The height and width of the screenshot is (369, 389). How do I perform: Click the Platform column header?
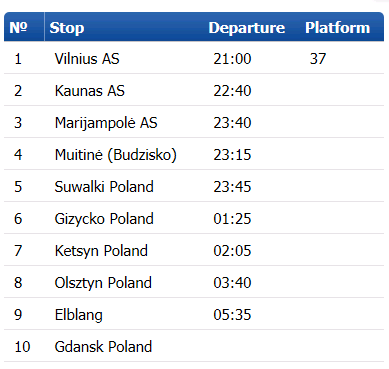(338, 27)
